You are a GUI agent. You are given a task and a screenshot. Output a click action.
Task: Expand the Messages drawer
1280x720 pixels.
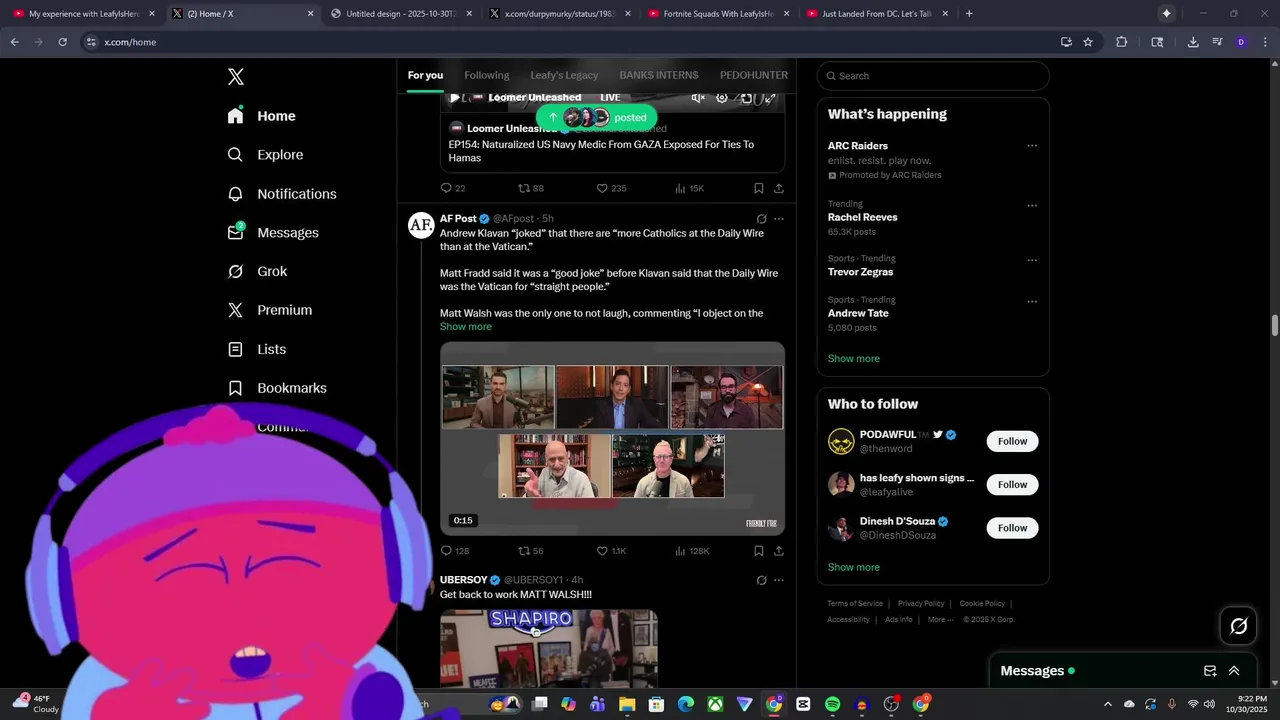[1234, 671]
